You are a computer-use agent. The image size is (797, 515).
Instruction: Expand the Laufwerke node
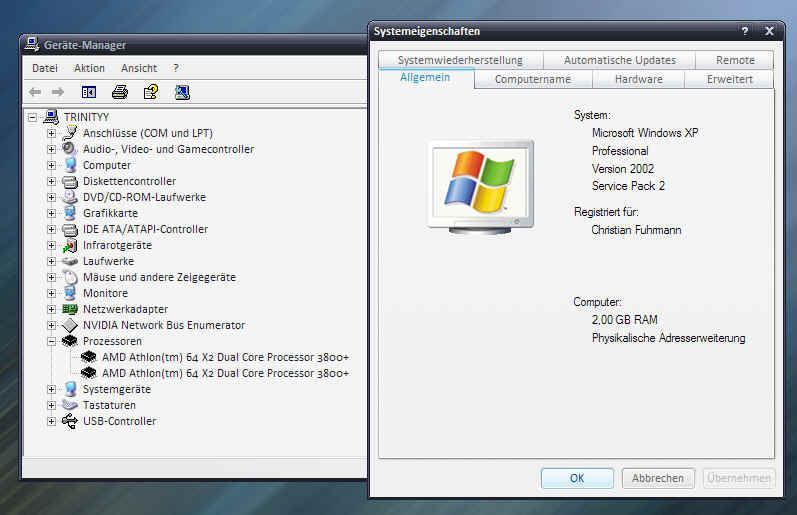(51, 261)
